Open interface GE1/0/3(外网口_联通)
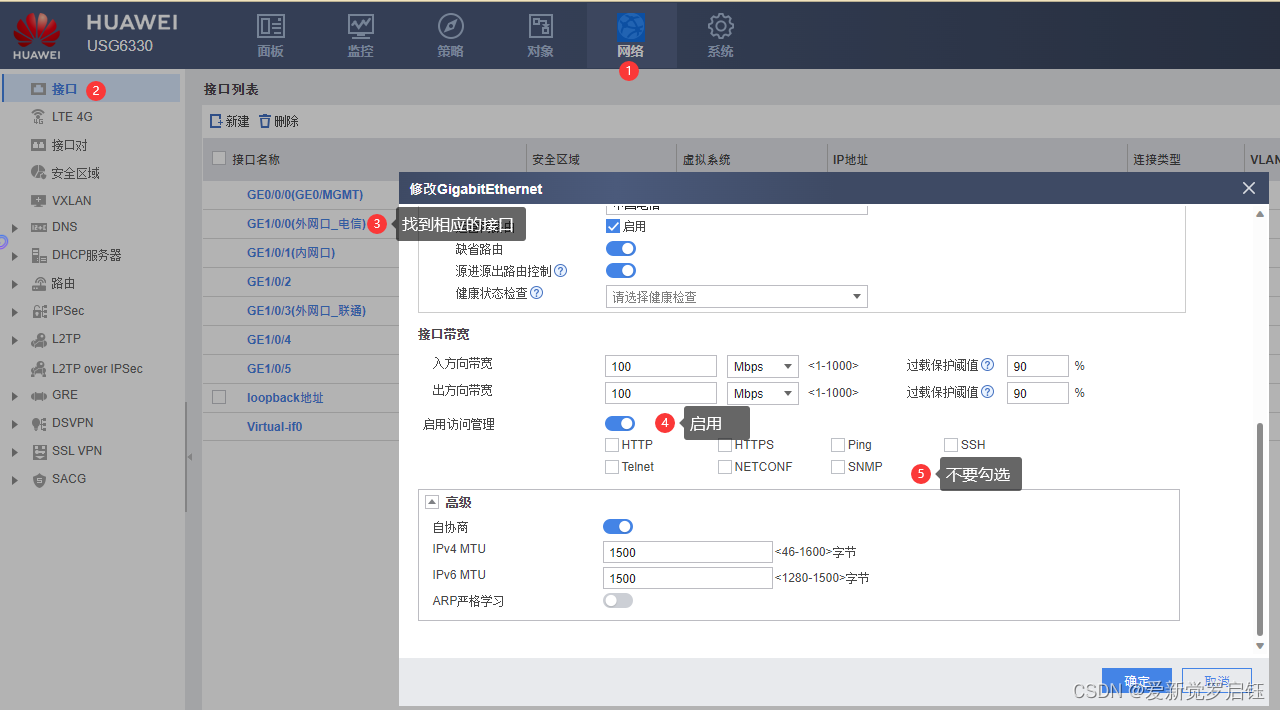The width and height of the screenshot is (1280, 710). [306, 310]
